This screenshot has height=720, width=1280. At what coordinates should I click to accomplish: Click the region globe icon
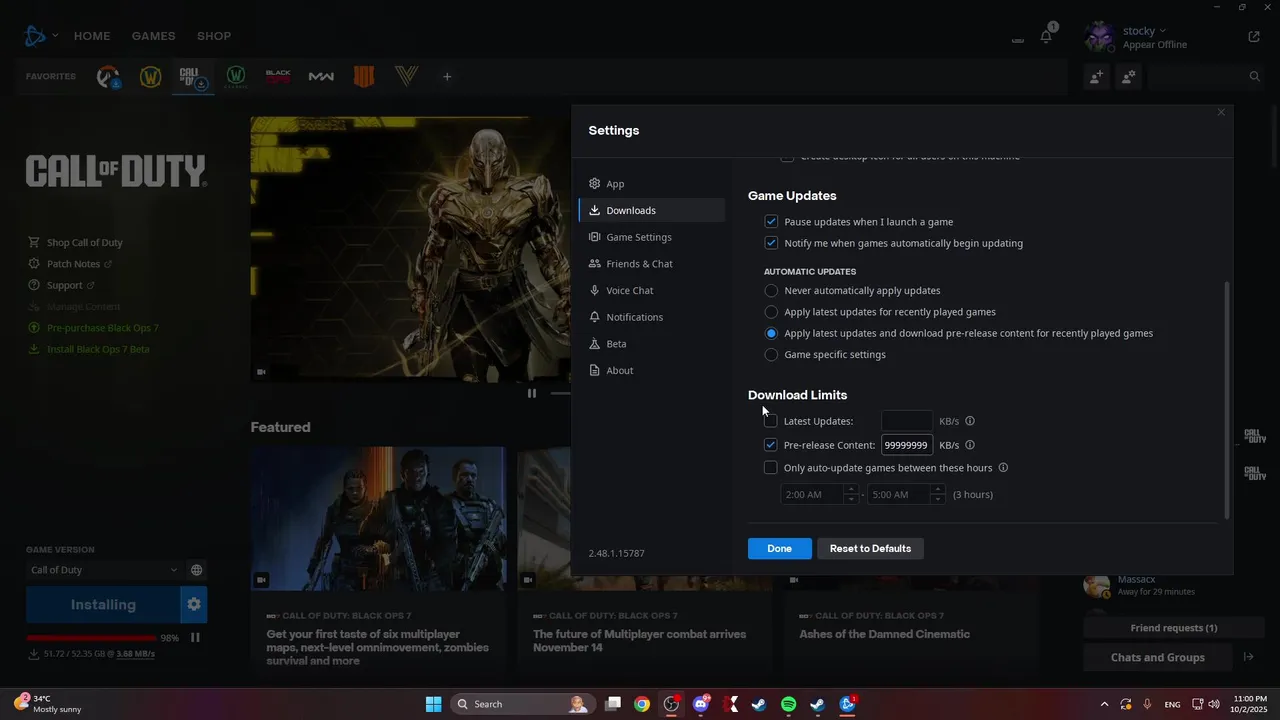tap(197, 570)
